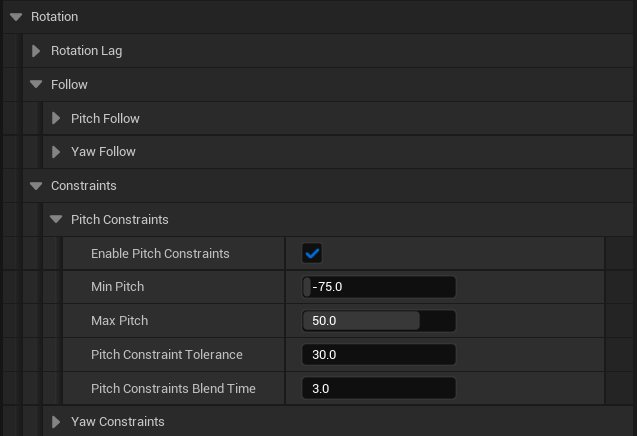Click the Constraints header label

coord(83,186)
